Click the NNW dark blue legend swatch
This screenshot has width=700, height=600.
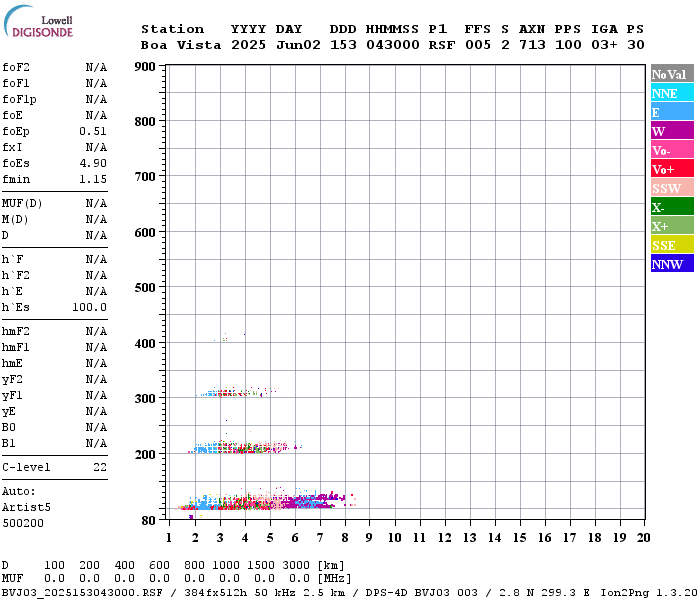672,263
